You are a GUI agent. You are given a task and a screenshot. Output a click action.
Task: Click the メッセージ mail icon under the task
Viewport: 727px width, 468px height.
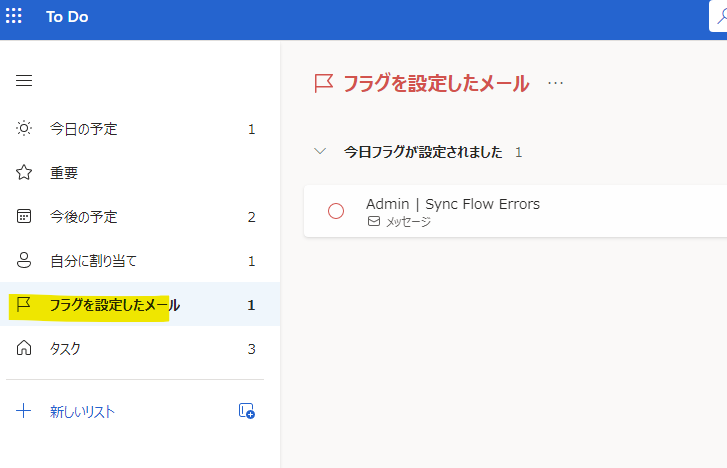pos(374,222)
